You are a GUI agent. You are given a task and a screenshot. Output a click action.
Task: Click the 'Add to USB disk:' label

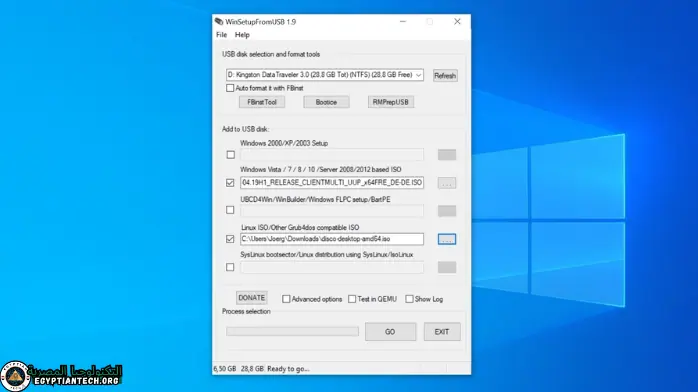246,129
